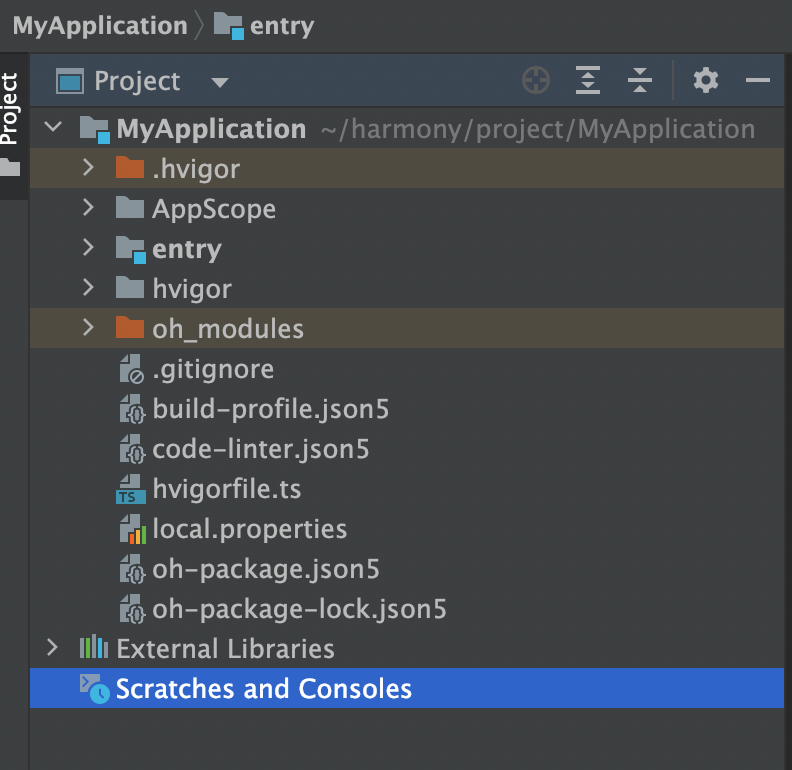
Task: Click the External Libraries bars icon
Action: (94, 647)
